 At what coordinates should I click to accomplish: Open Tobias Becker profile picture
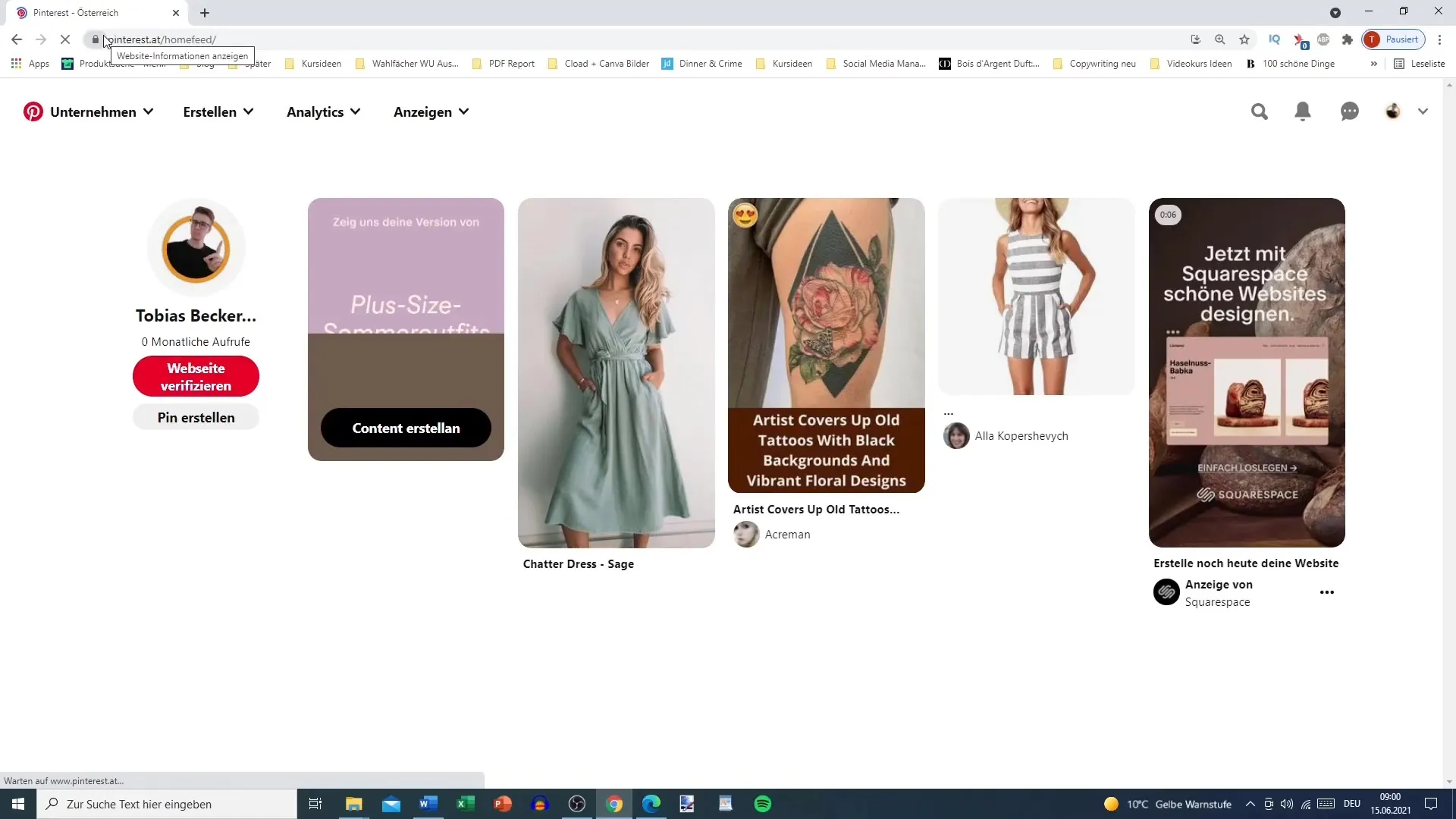196,248
